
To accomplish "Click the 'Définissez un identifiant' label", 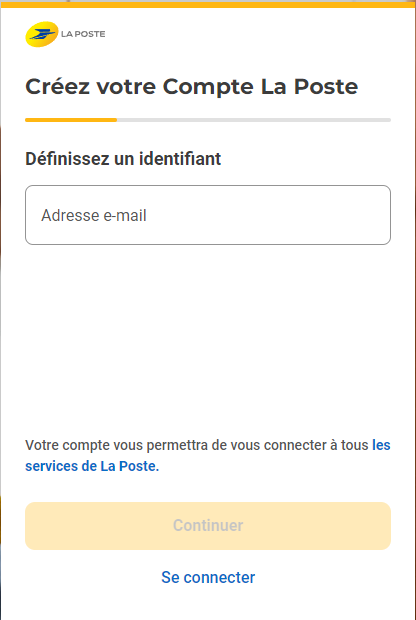I will coord(123,159).
